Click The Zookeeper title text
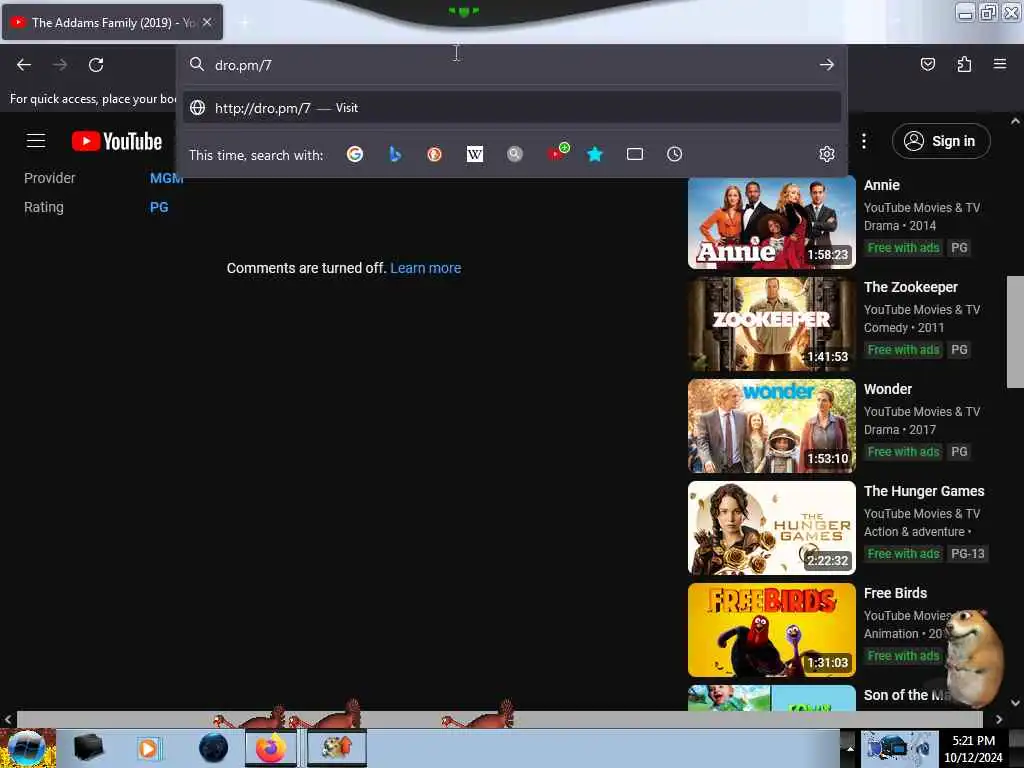The image size is (1024, 768). tap(910, 287)
